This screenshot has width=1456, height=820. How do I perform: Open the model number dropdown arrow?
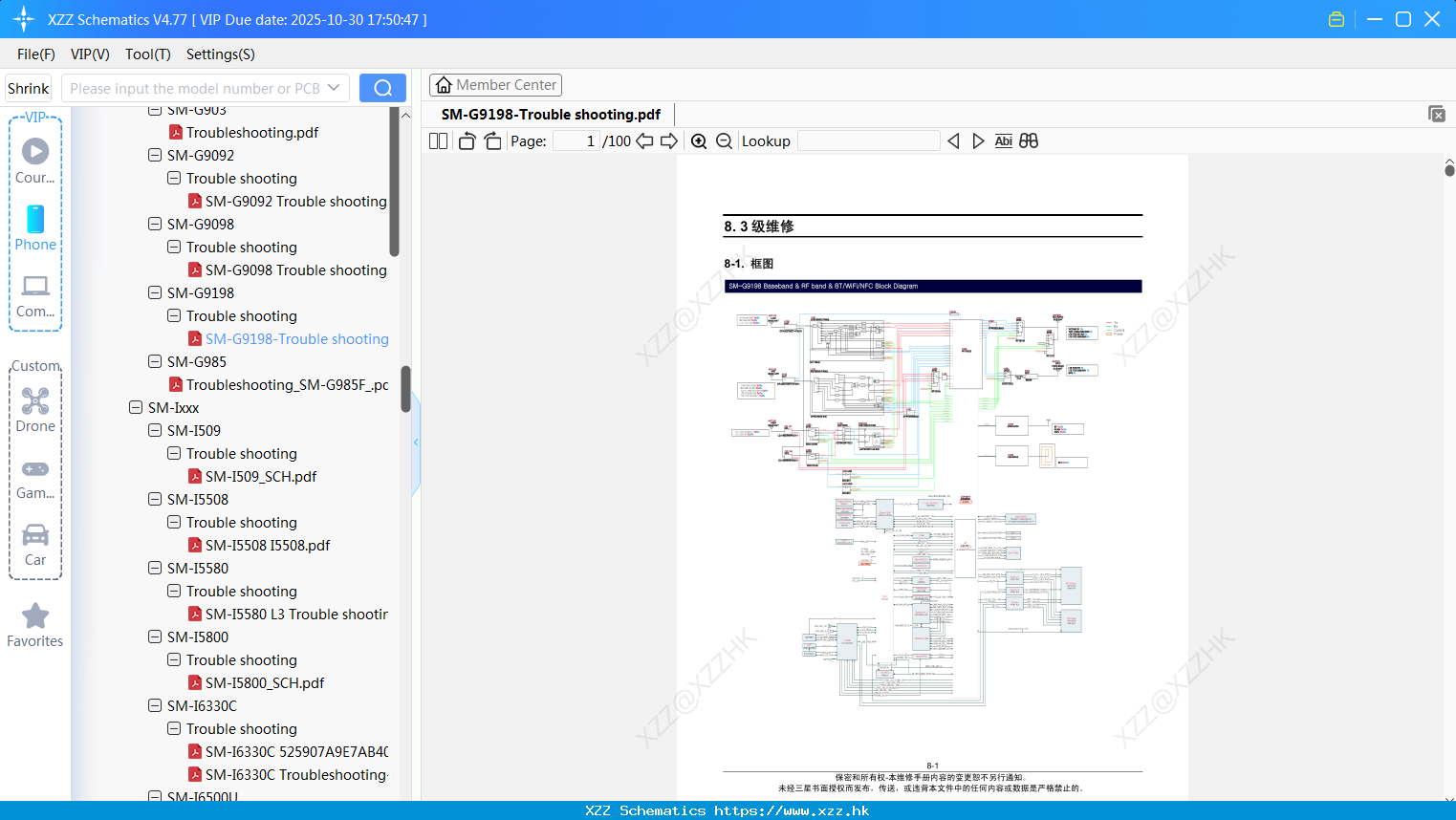click(x=334, y=88)
